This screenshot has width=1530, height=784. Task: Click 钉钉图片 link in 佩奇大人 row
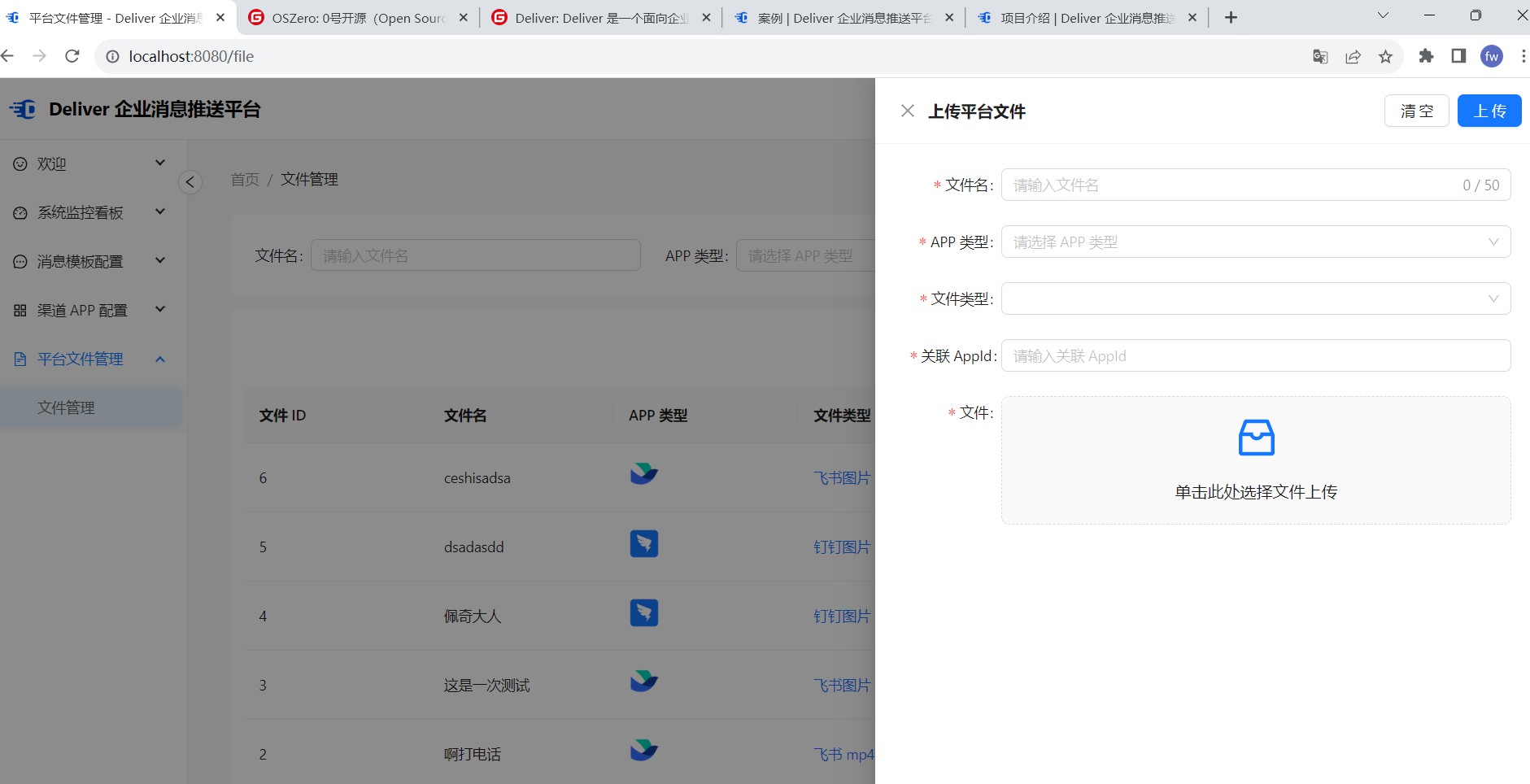[x=842, y=616]
